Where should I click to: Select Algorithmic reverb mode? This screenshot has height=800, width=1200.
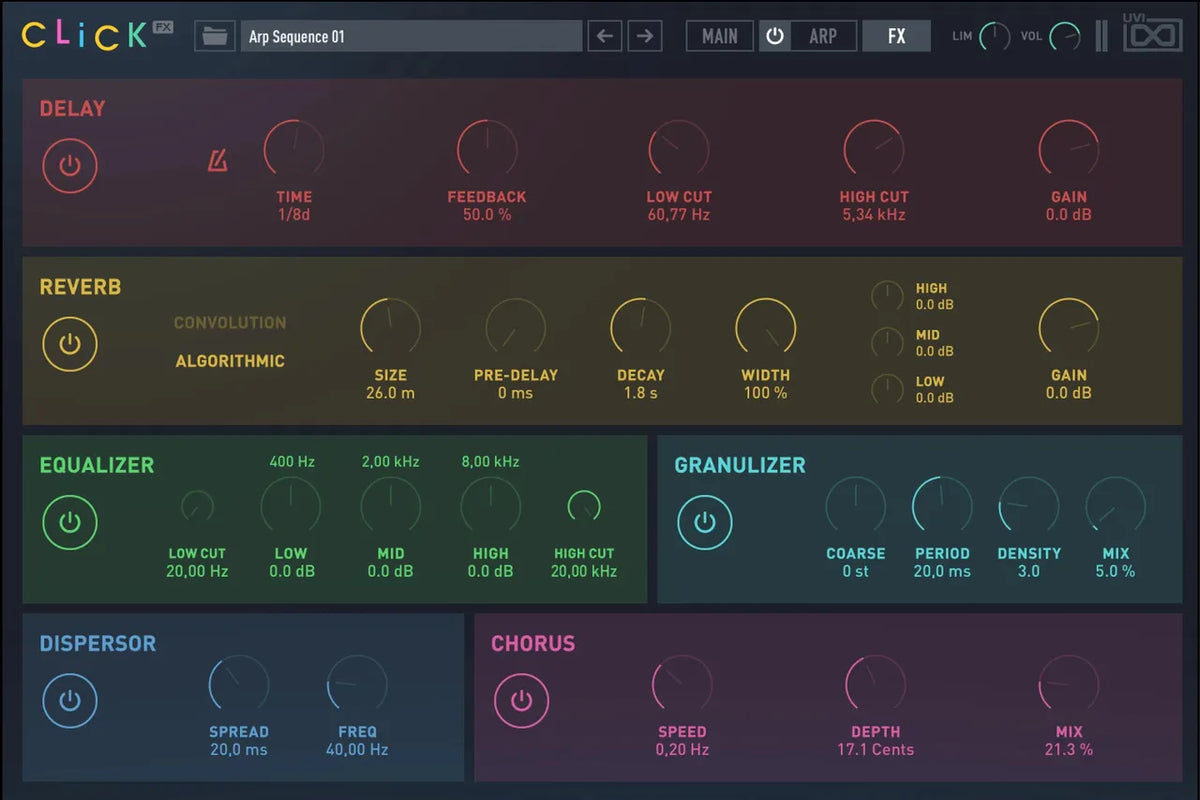230,361
